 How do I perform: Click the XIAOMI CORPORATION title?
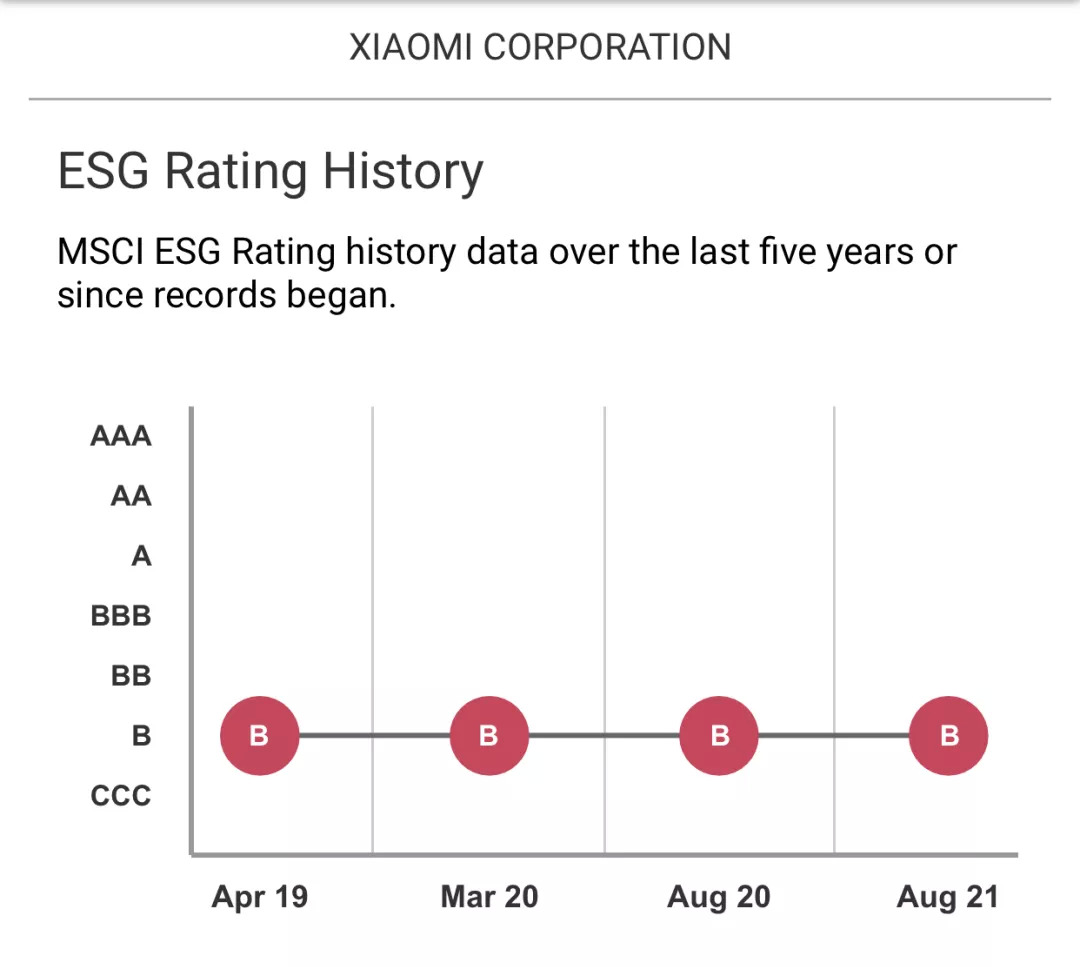pyautogui.click(x=540, y=47)
